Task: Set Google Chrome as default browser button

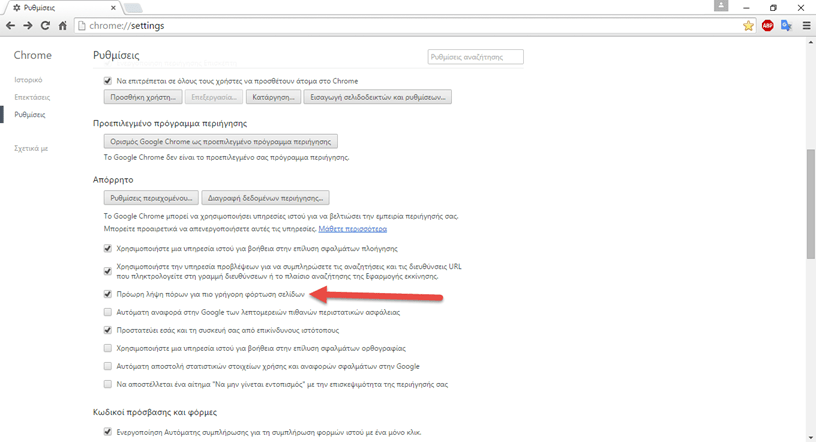Action: (x=221, y=141)
